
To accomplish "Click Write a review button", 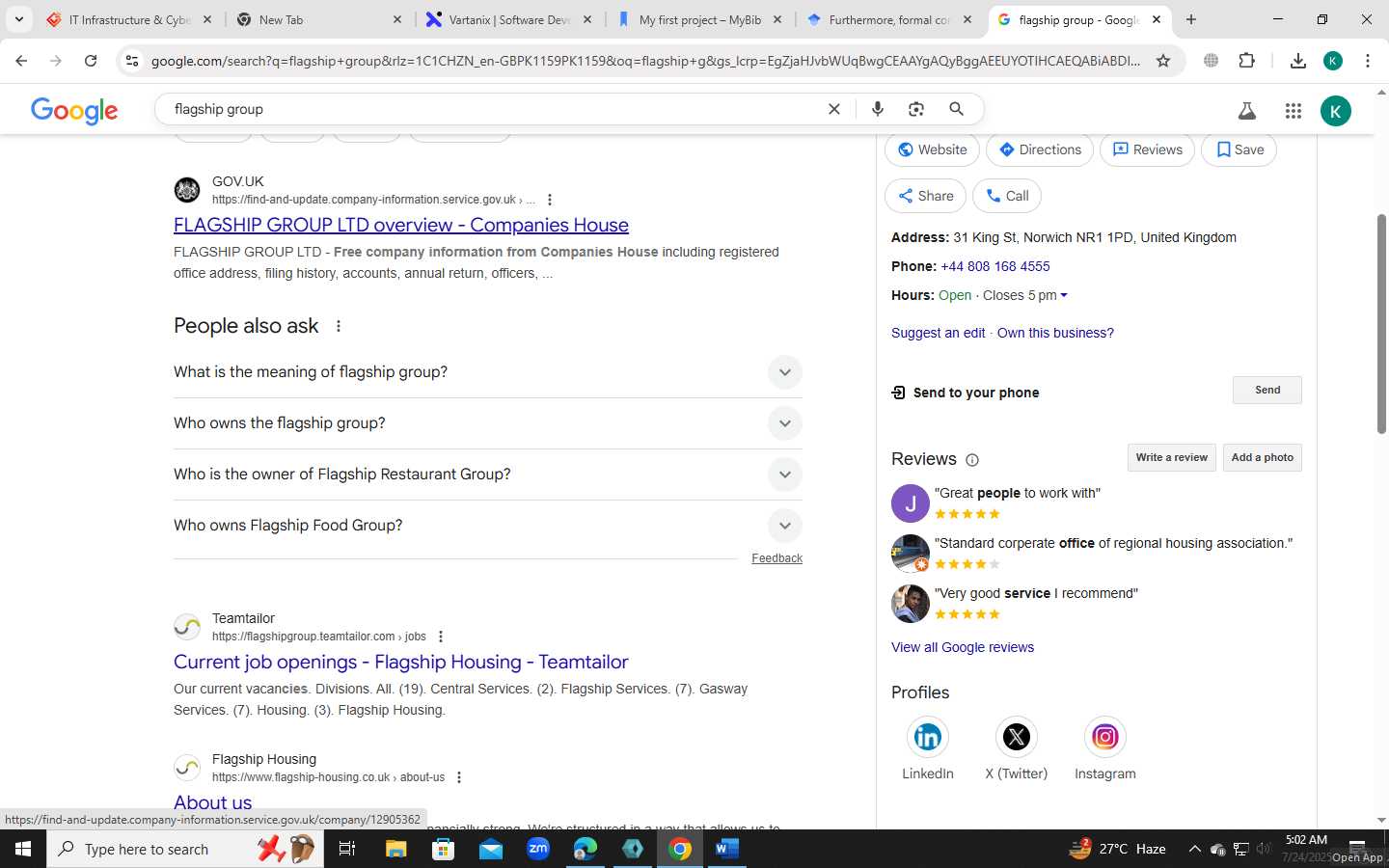I will pos(1172,457).
